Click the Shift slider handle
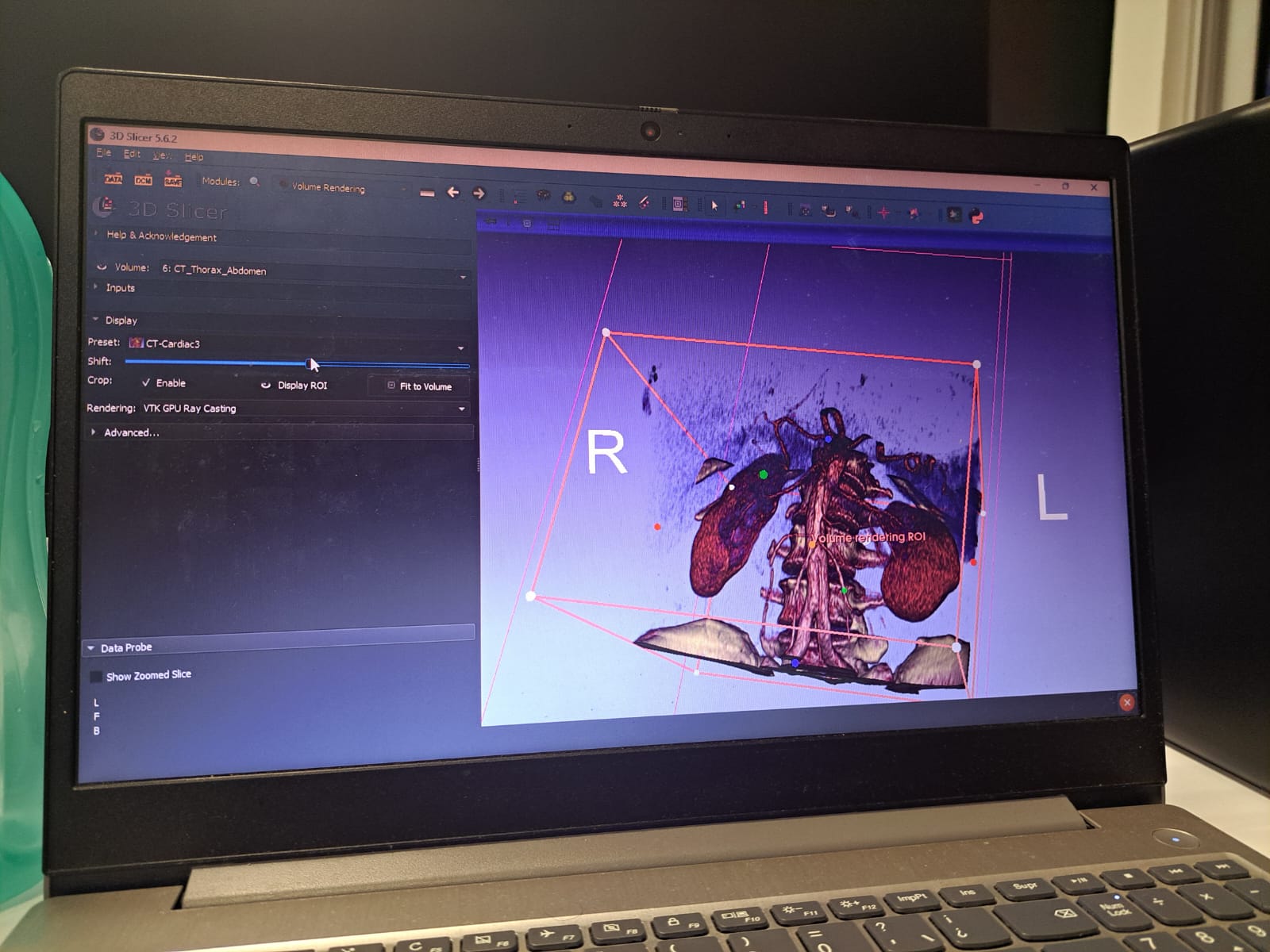Image resolution: width=1270 pixels, height=952 pixels. (310, 363)
